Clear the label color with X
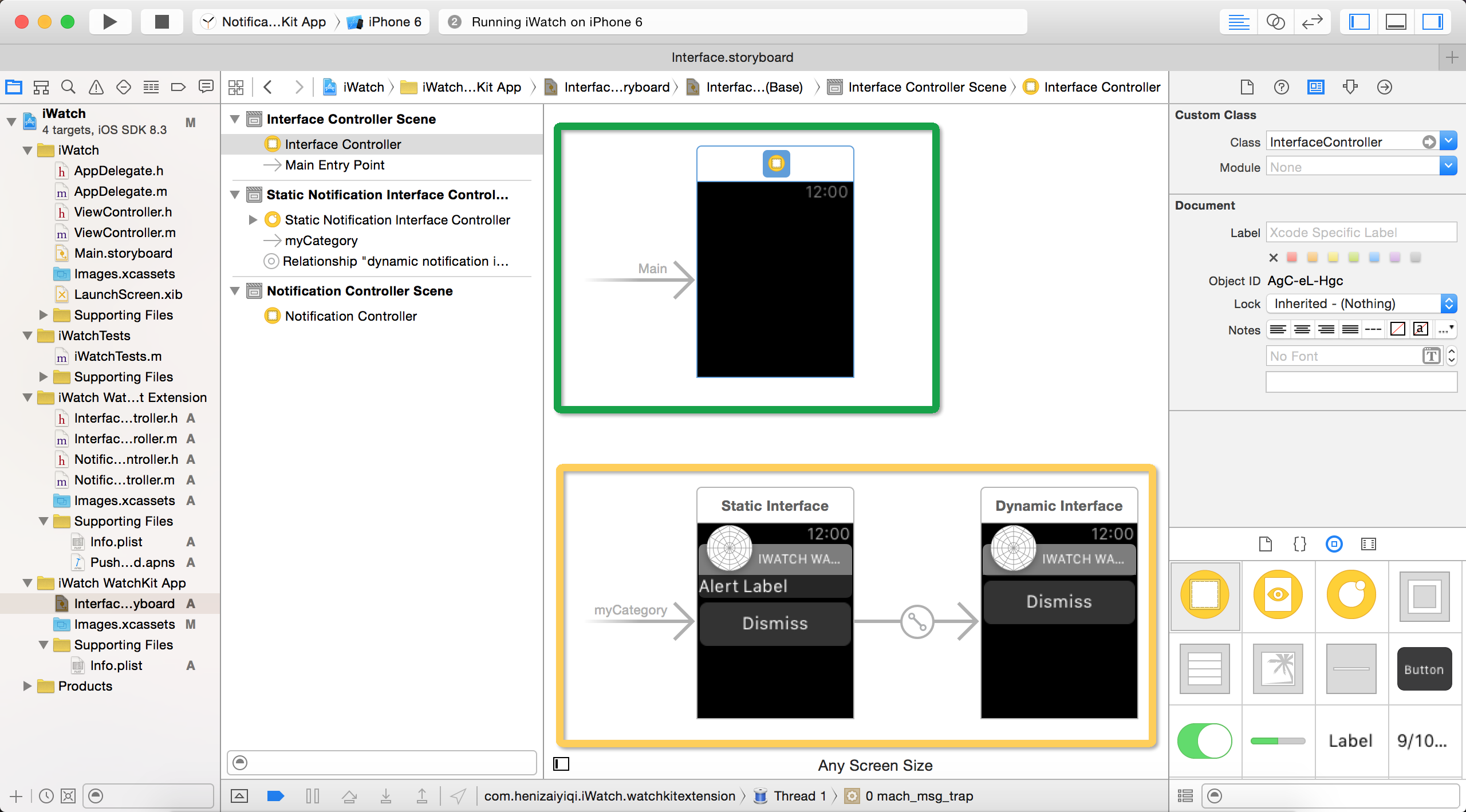This screenshot has height=812, width=1466. point(1274,258)
